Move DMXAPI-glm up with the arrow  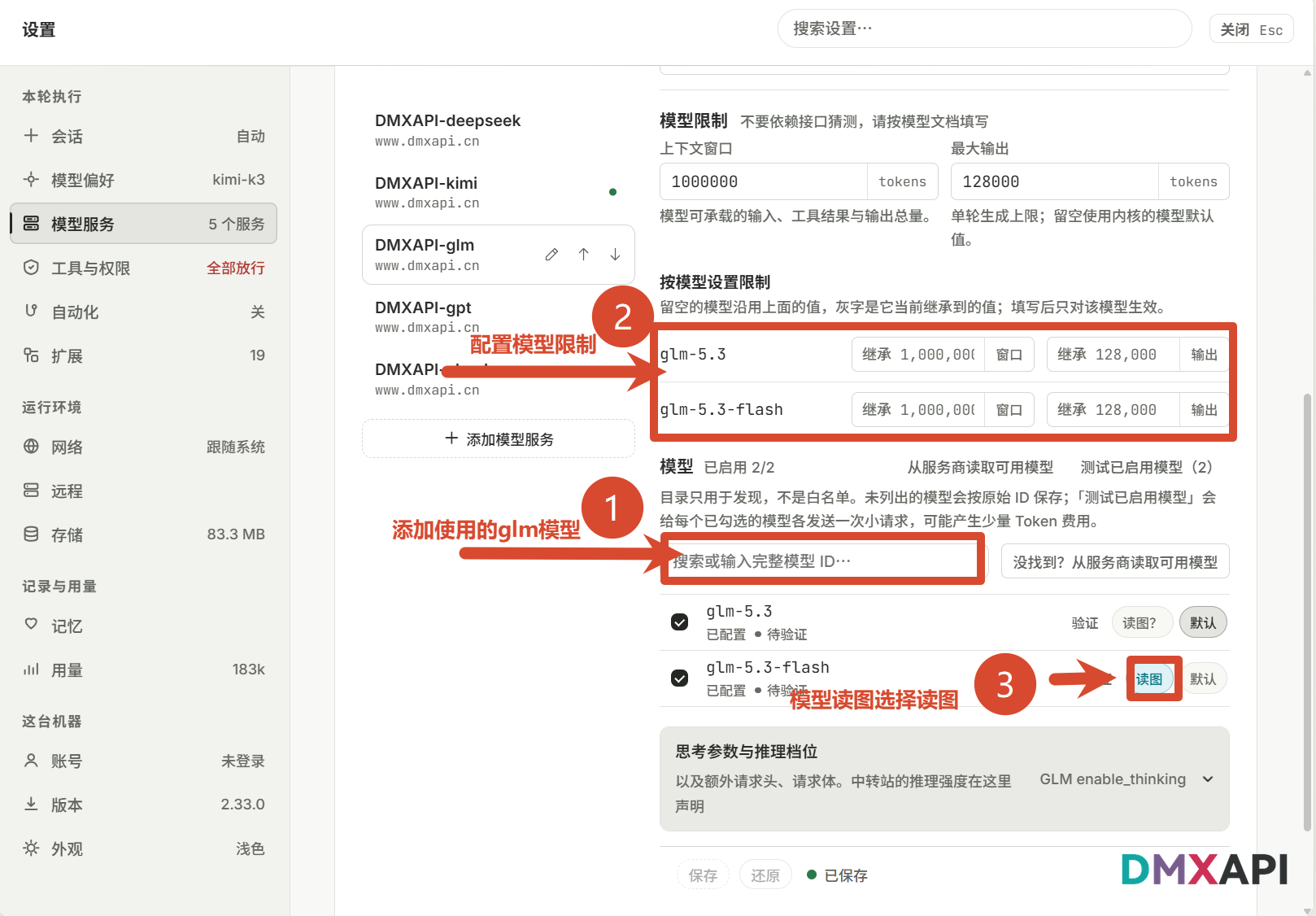pyautogui.click(x=583, y=255)
